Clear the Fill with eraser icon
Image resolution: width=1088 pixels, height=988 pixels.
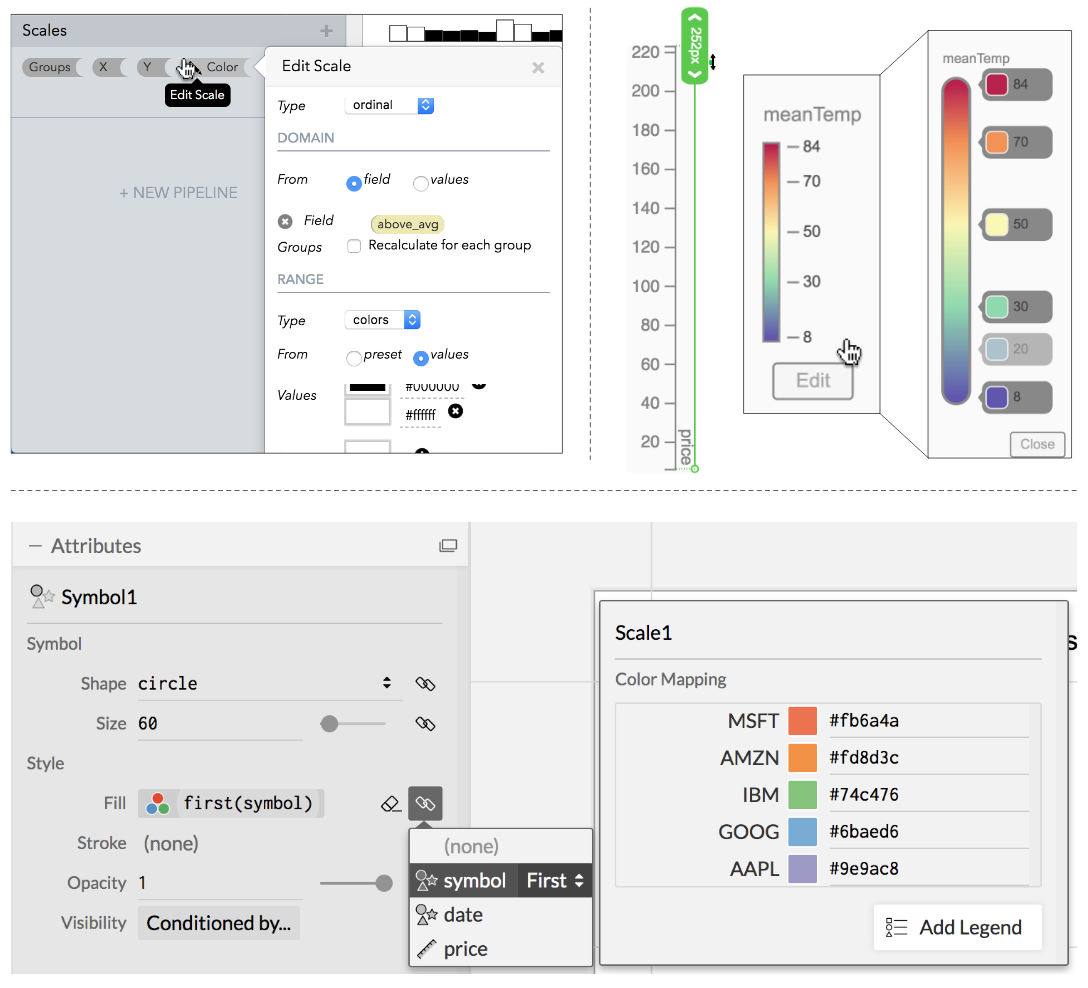(391, 803)
